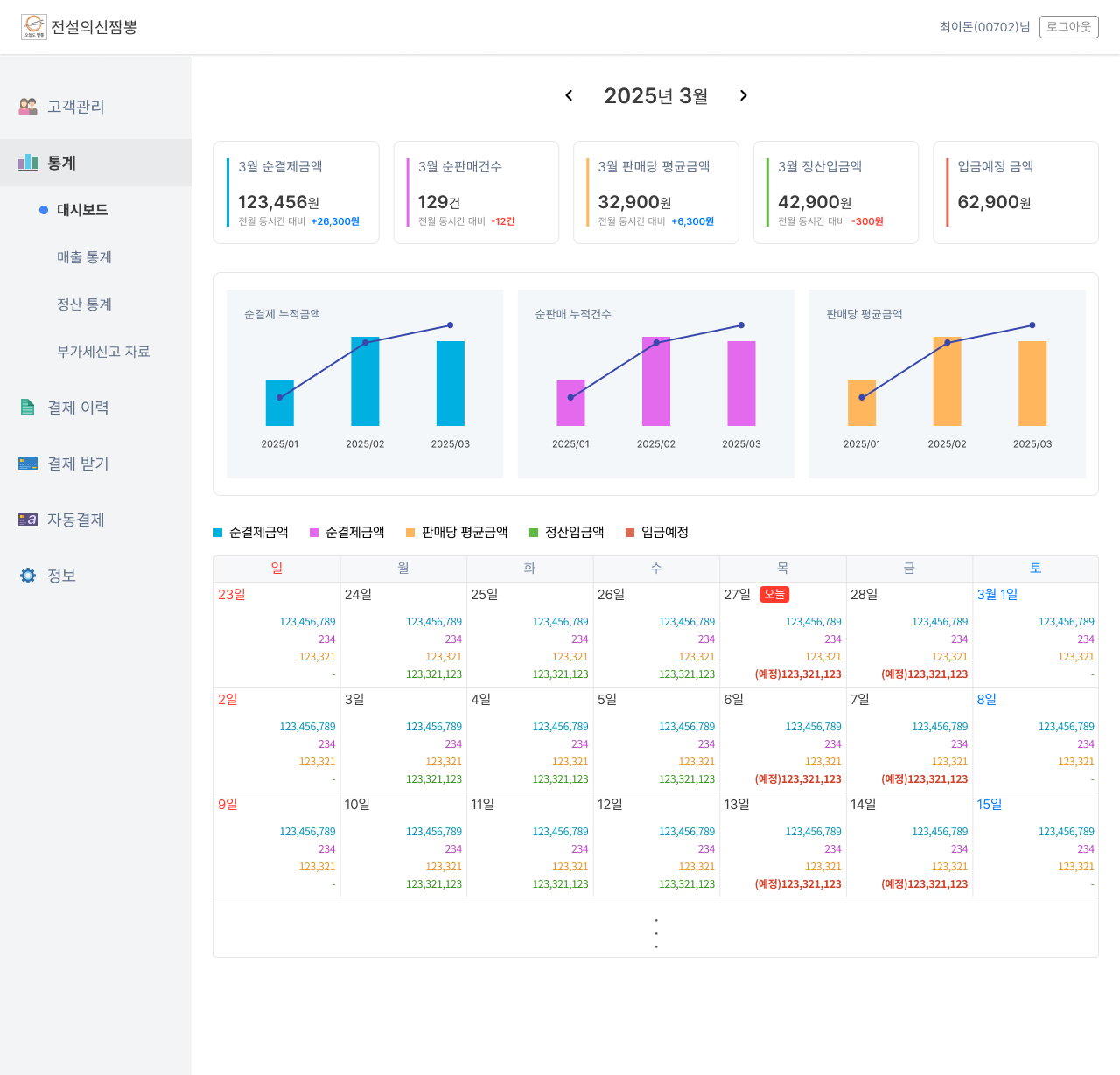
Task: Click the 로그아웃 button
Action: click(x=1068, y=27)
